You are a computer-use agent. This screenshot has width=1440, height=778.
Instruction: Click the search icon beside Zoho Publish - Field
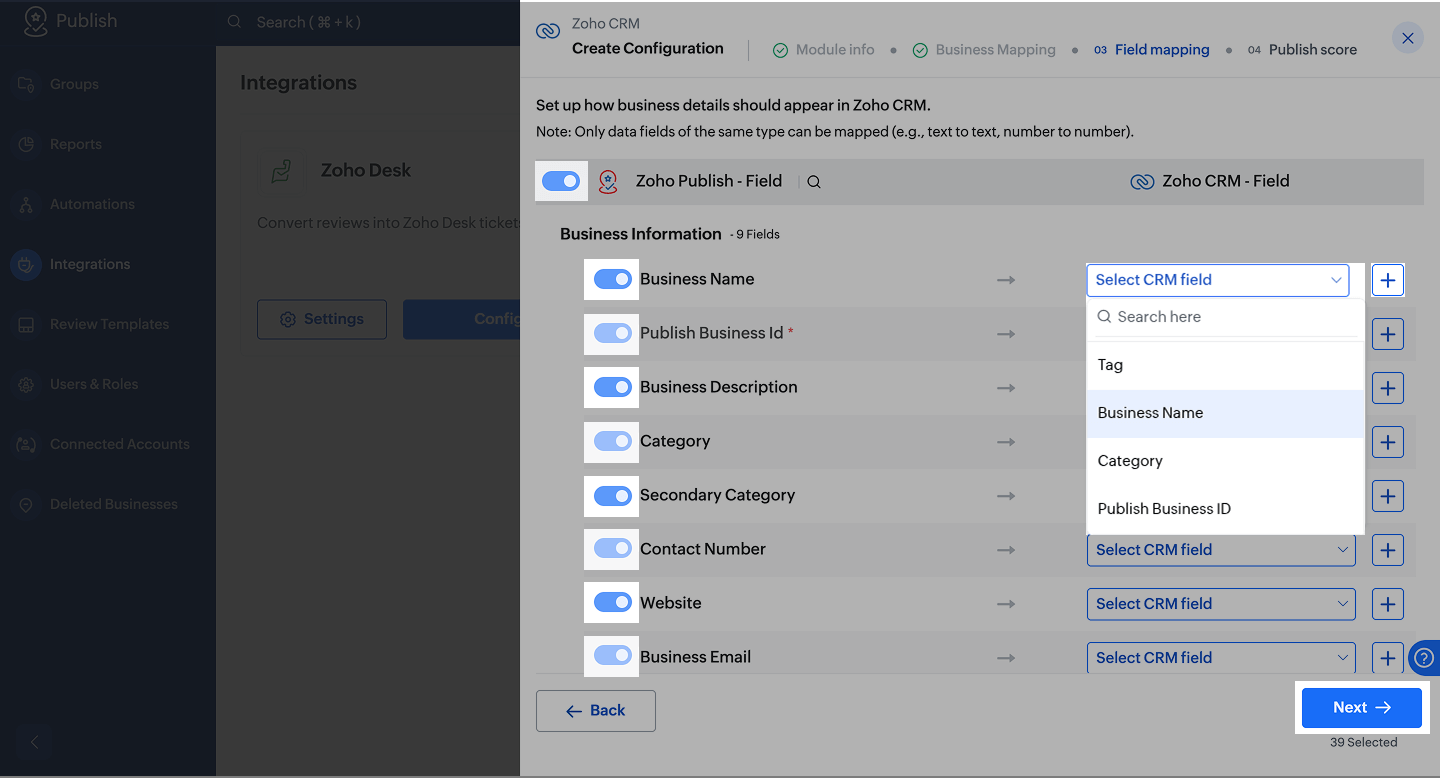(814, 182)
